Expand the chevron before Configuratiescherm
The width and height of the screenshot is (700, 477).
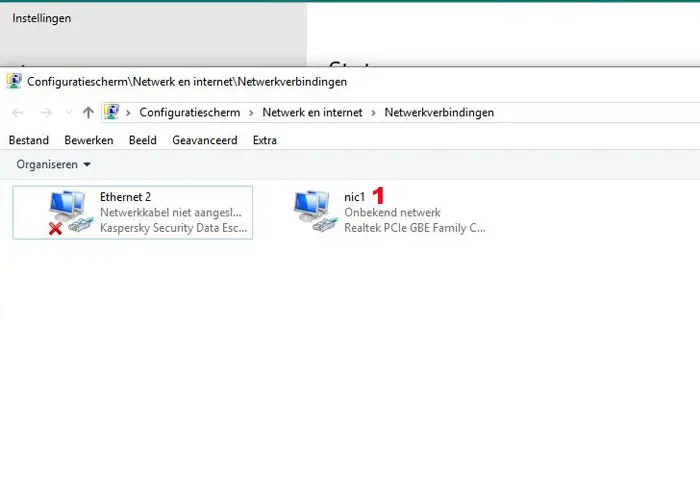128,113
